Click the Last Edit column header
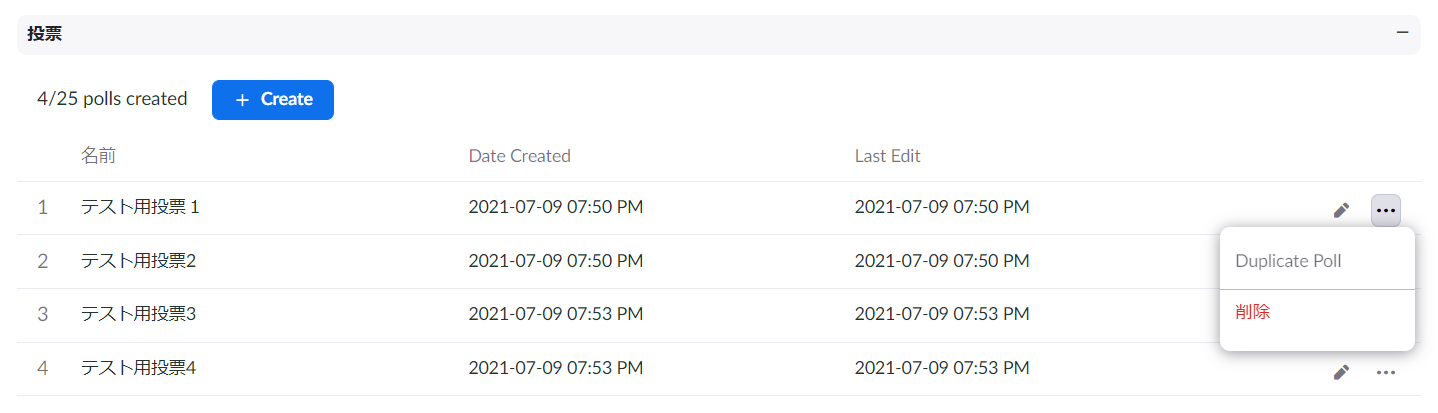 pos(888,156)
